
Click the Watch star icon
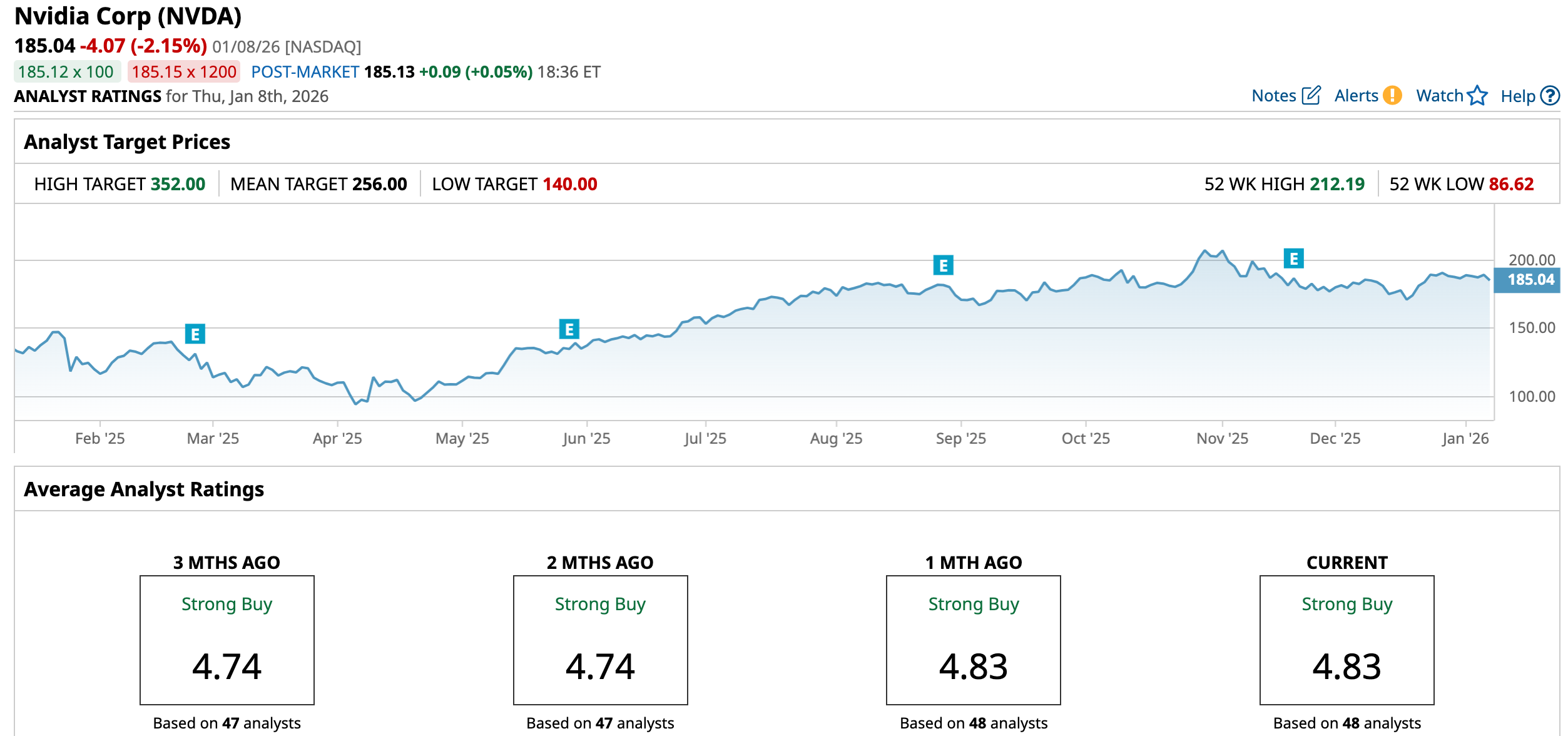click(1477, 95)
